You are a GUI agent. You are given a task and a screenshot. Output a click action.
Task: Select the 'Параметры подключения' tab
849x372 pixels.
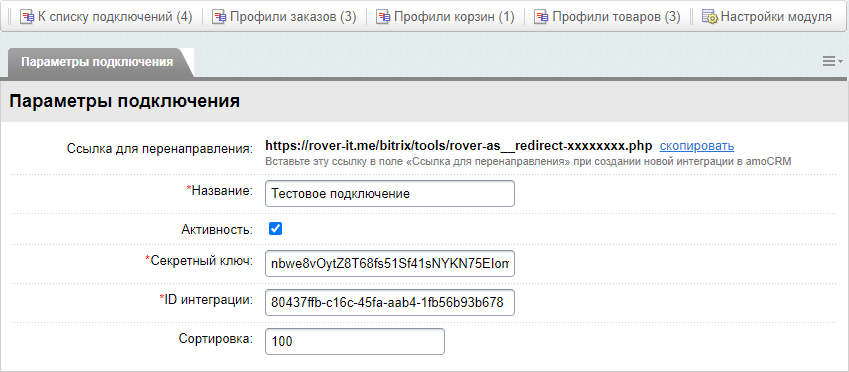97,62
